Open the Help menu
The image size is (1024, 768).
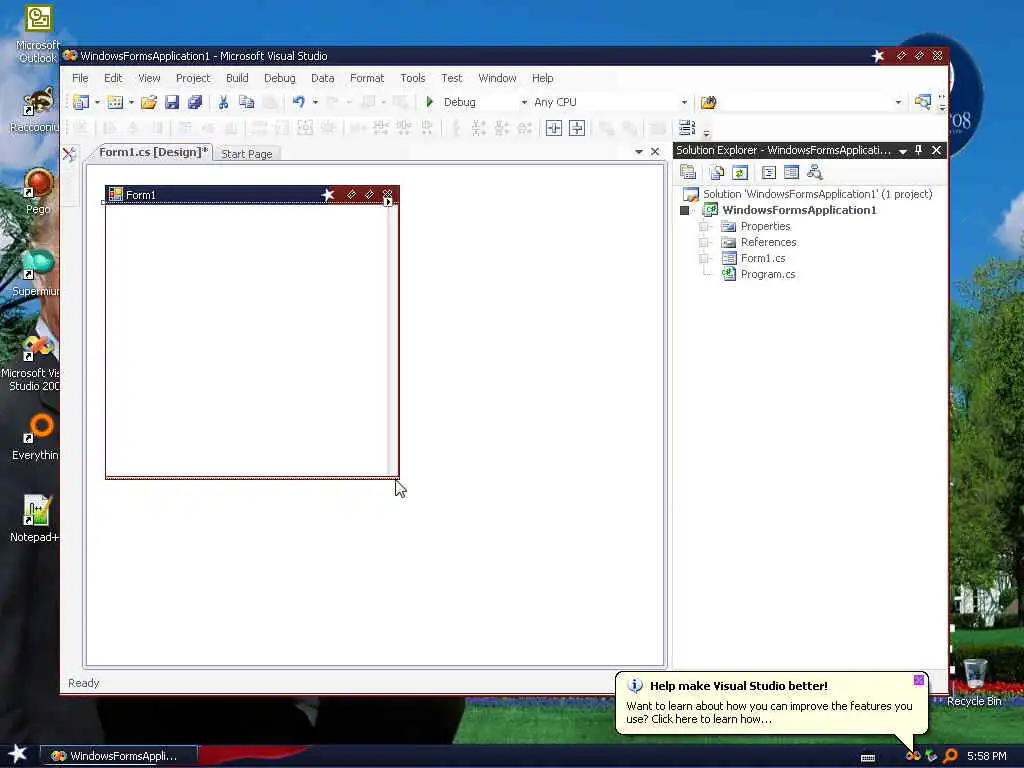coord(542,78)
